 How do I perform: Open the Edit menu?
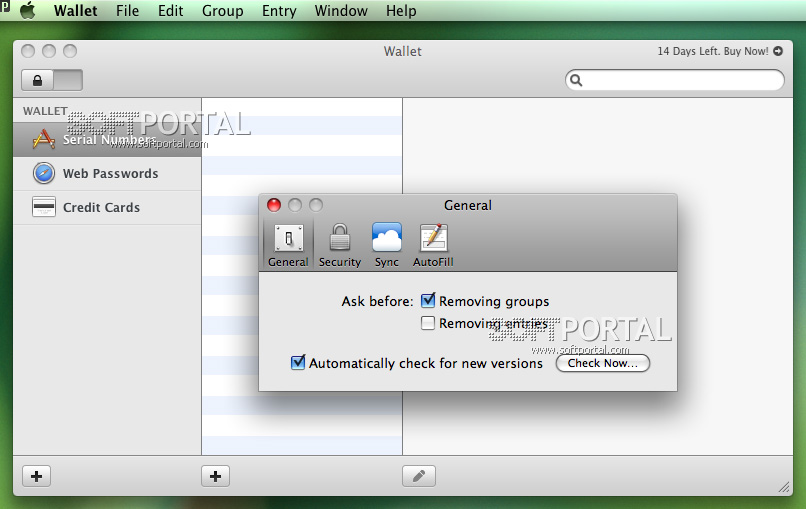[x=171, y=11]
